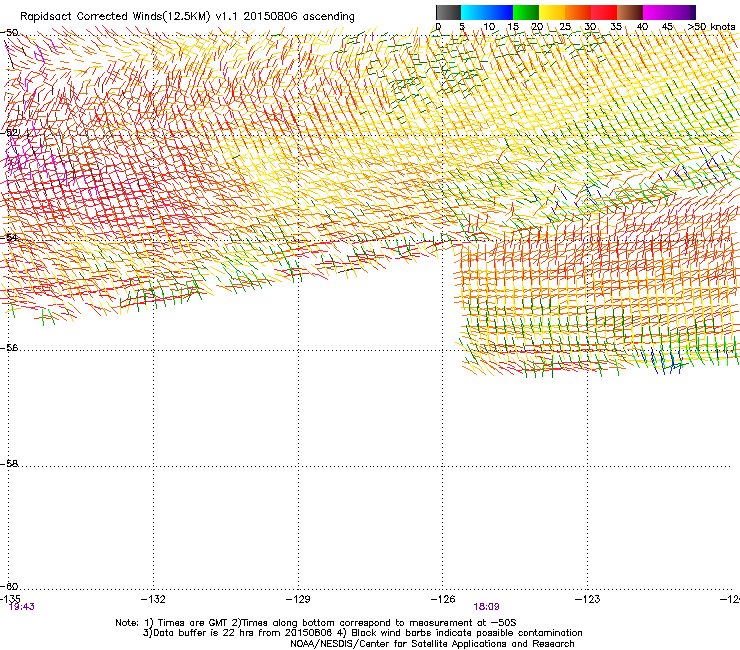Click the red 30-35 knots legend swatch
The image size is (740, 650).
click(604, 12)
